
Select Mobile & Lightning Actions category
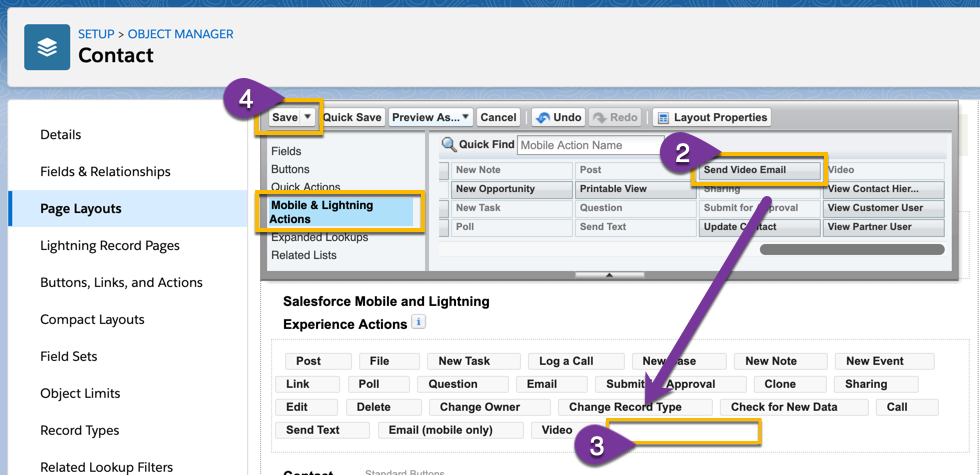(341, 212)
